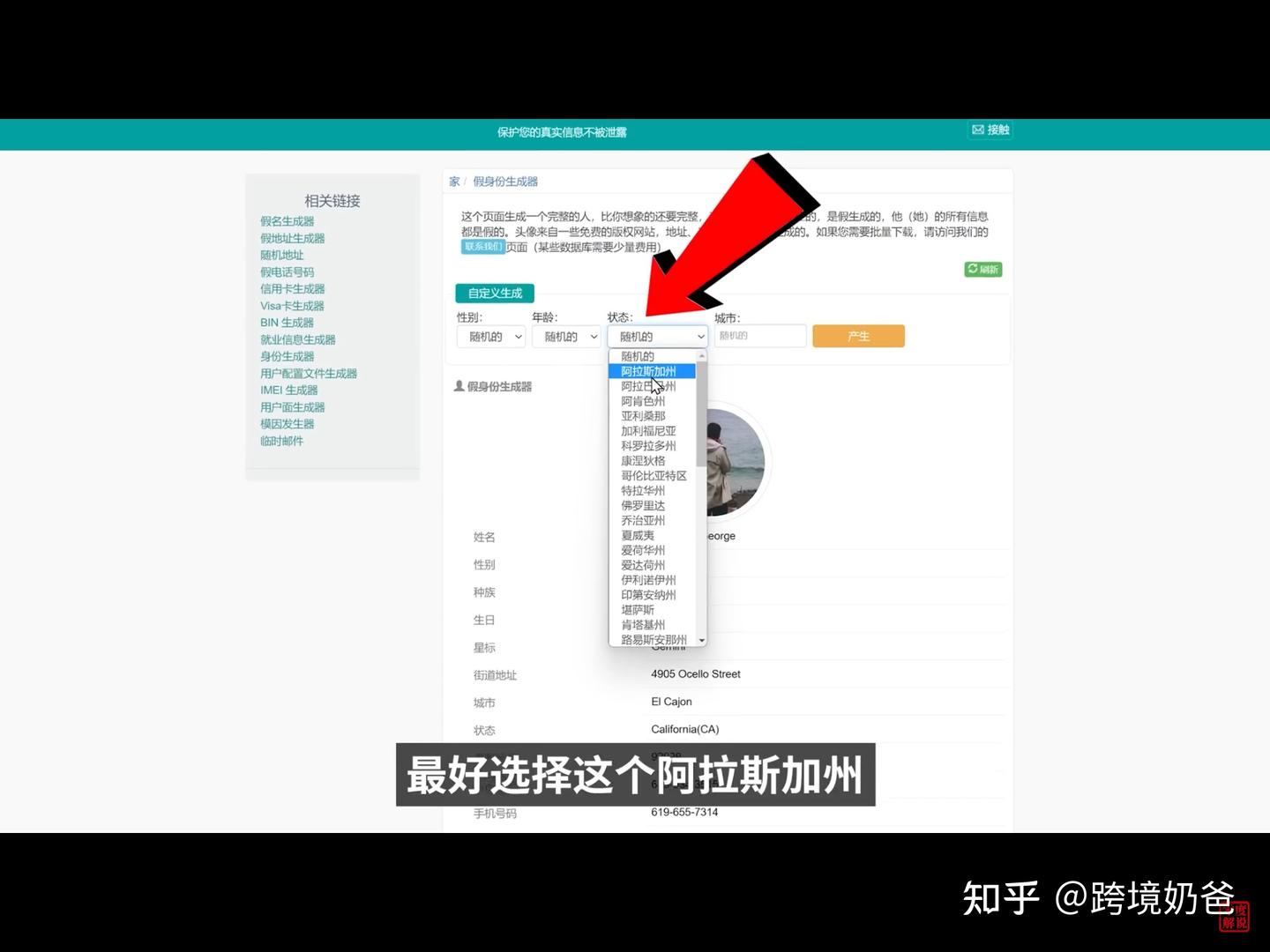Open the 假名生成器 sidebar link
Viewport: 1270px width, 952px height.
tap(286, 220)
